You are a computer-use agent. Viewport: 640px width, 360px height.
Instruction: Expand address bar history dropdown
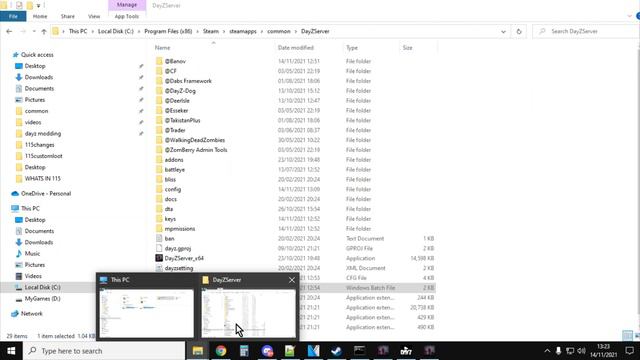(x=503, y=31)
